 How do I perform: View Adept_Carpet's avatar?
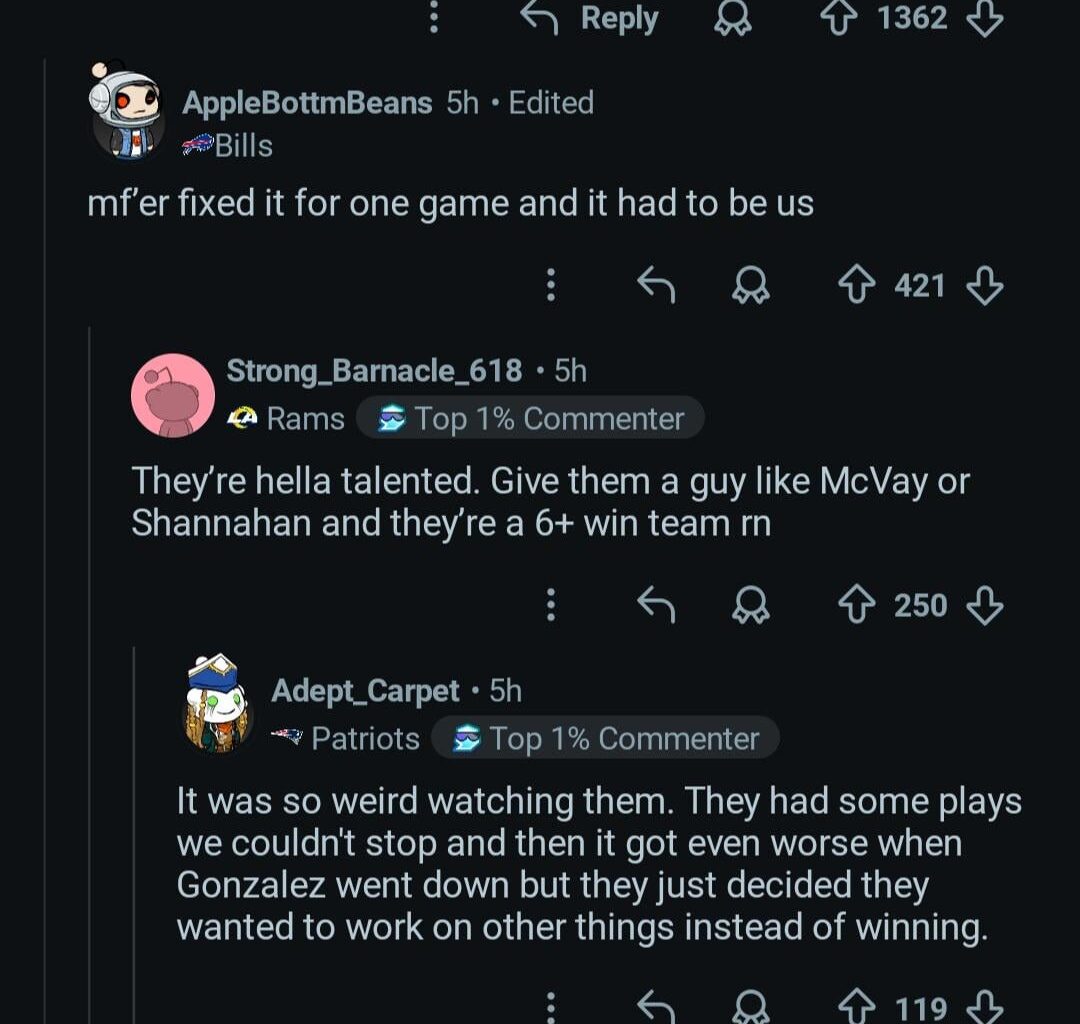pos(217,704)
